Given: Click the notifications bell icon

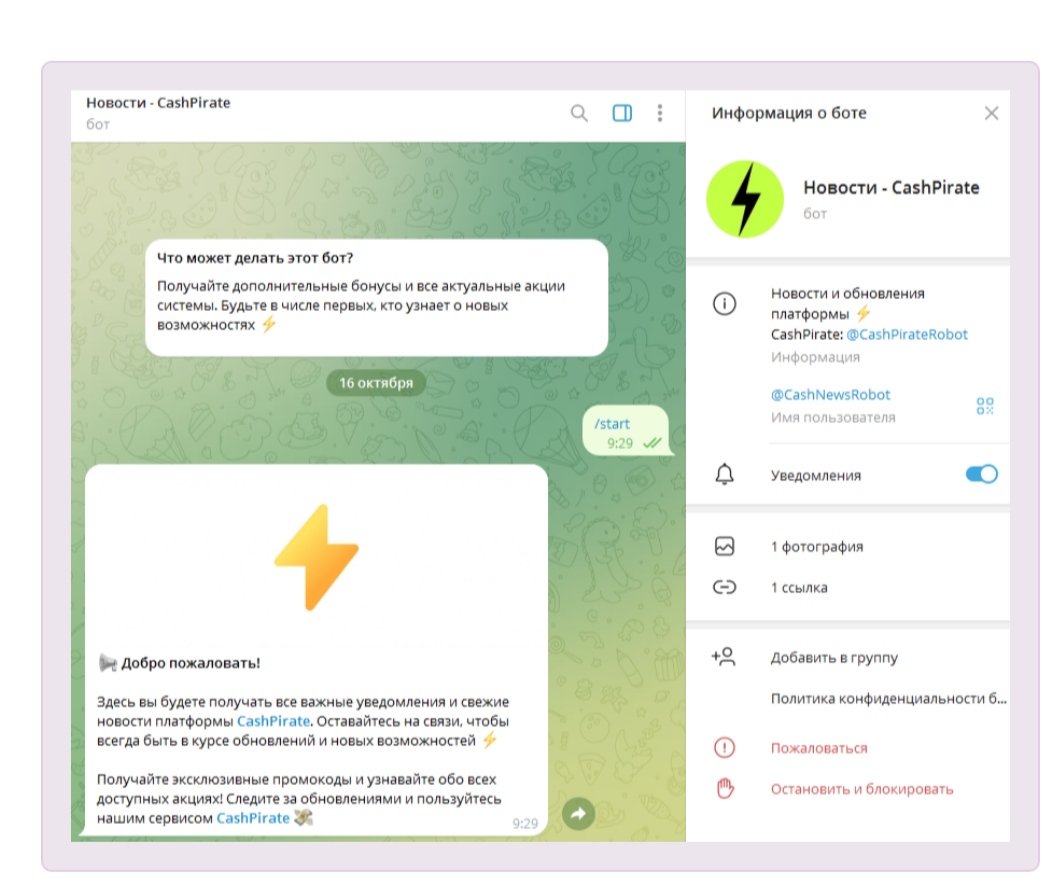Looking at the screenshot, I should pyautogui.click(x=724, y=474).
